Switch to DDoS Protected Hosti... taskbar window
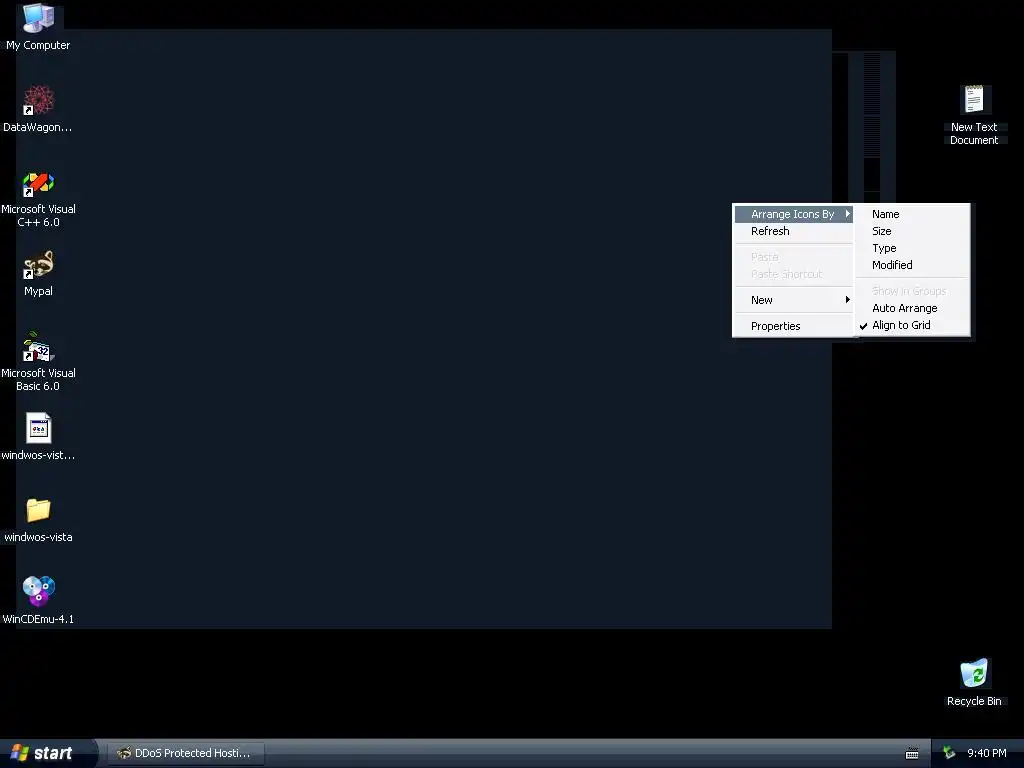This screenshot has width=1024, height=768. [x=185, y=753]
